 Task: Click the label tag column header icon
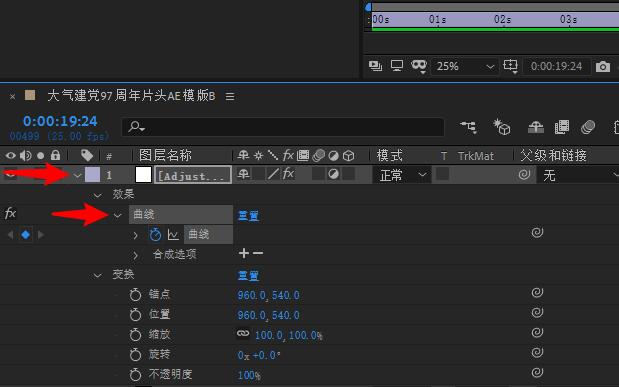[87, 155]
